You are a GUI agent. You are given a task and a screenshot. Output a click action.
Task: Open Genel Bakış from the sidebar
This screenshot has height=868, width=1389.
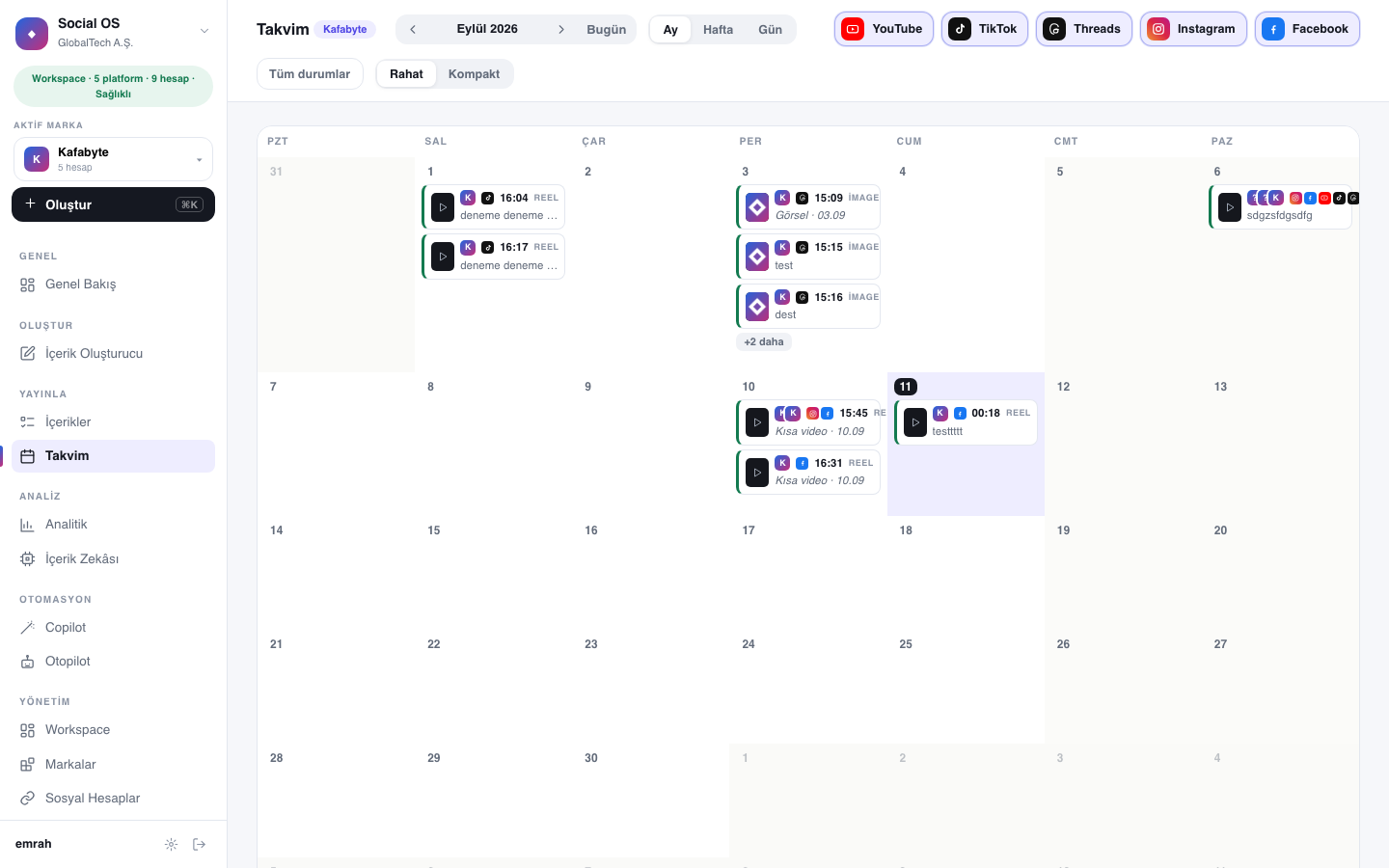click(113, 285)
